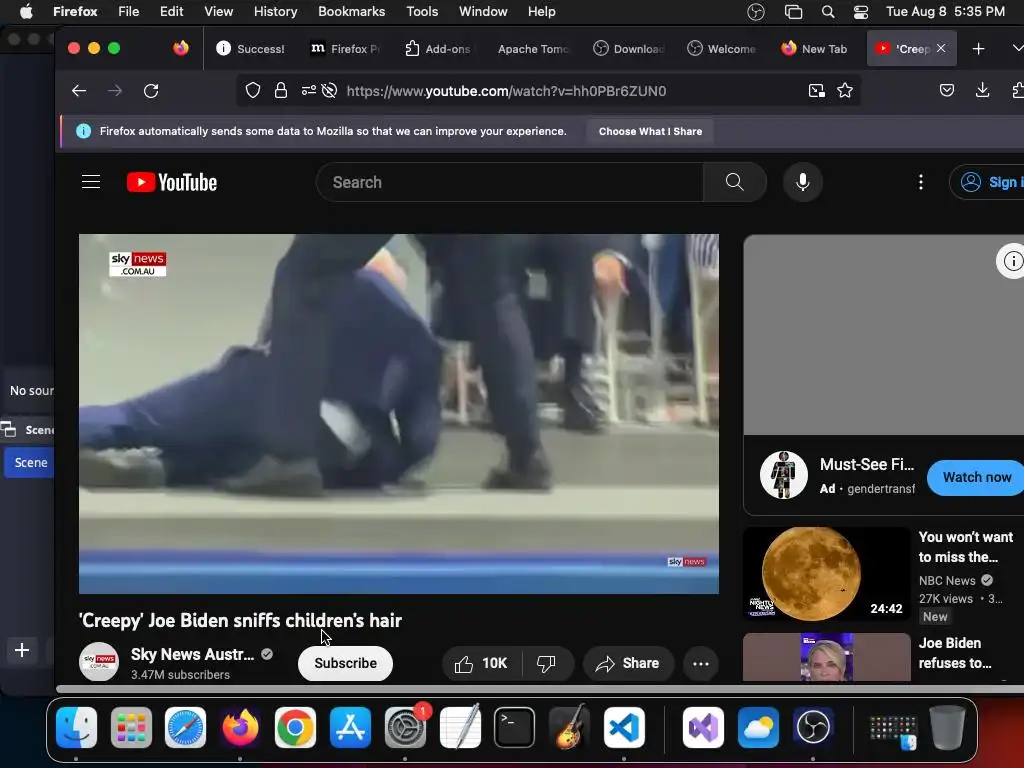Expand the list all tabs chevron
Screen dimensions: 1024x768
point(1017,48)
